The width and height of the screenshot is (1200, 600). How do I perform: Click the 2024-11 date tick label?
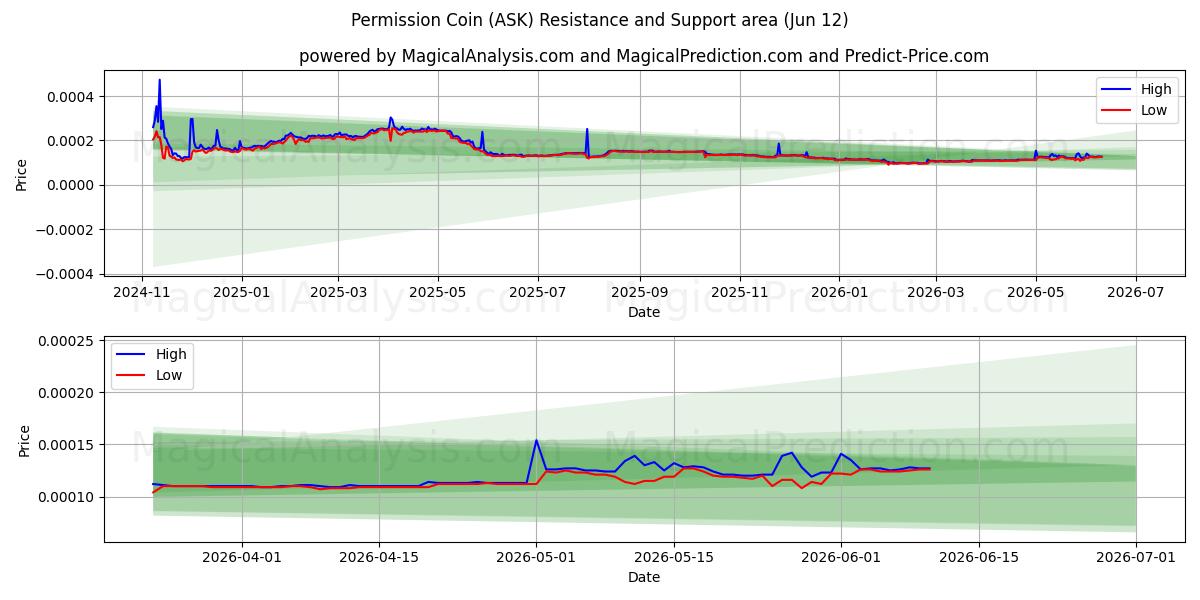point(142,292)
